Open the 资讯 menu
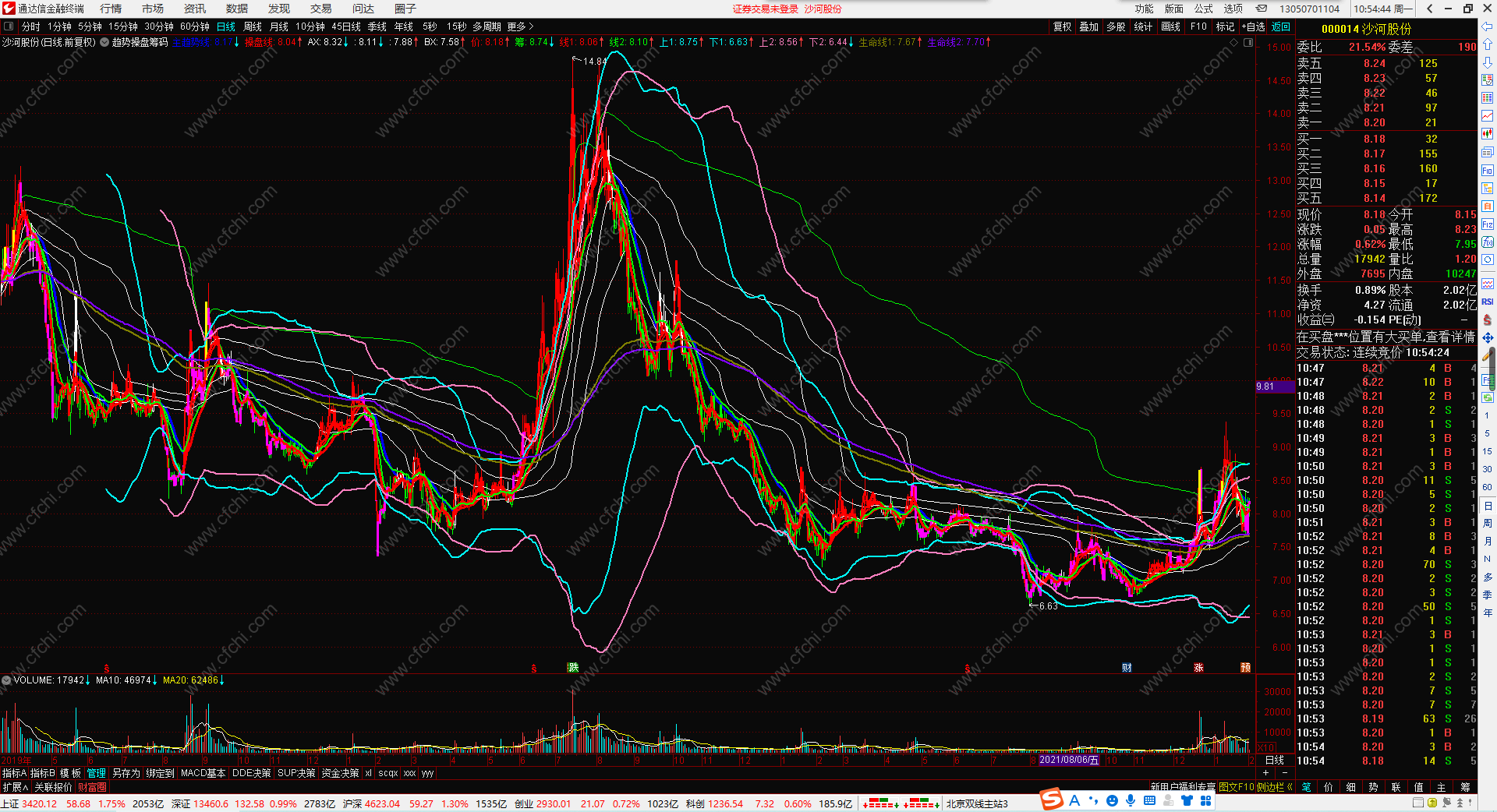Screen dimensions: 1497x812 (x=195, y=9)
